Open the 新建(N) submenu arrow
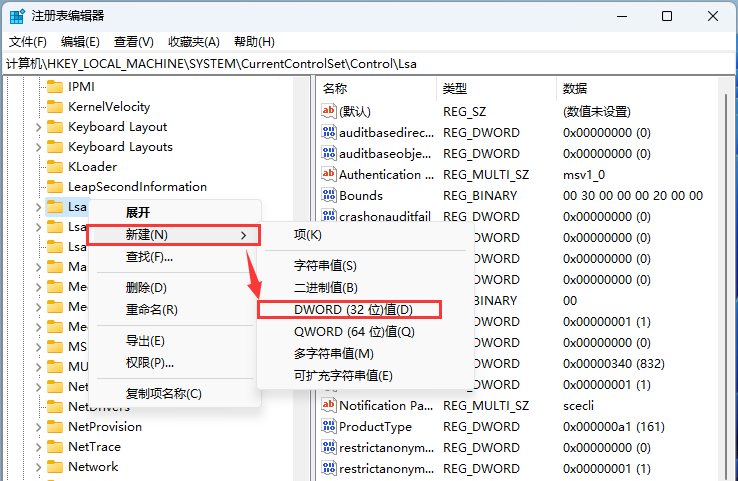This screenshot has height=481, width=738. [243, 235]
